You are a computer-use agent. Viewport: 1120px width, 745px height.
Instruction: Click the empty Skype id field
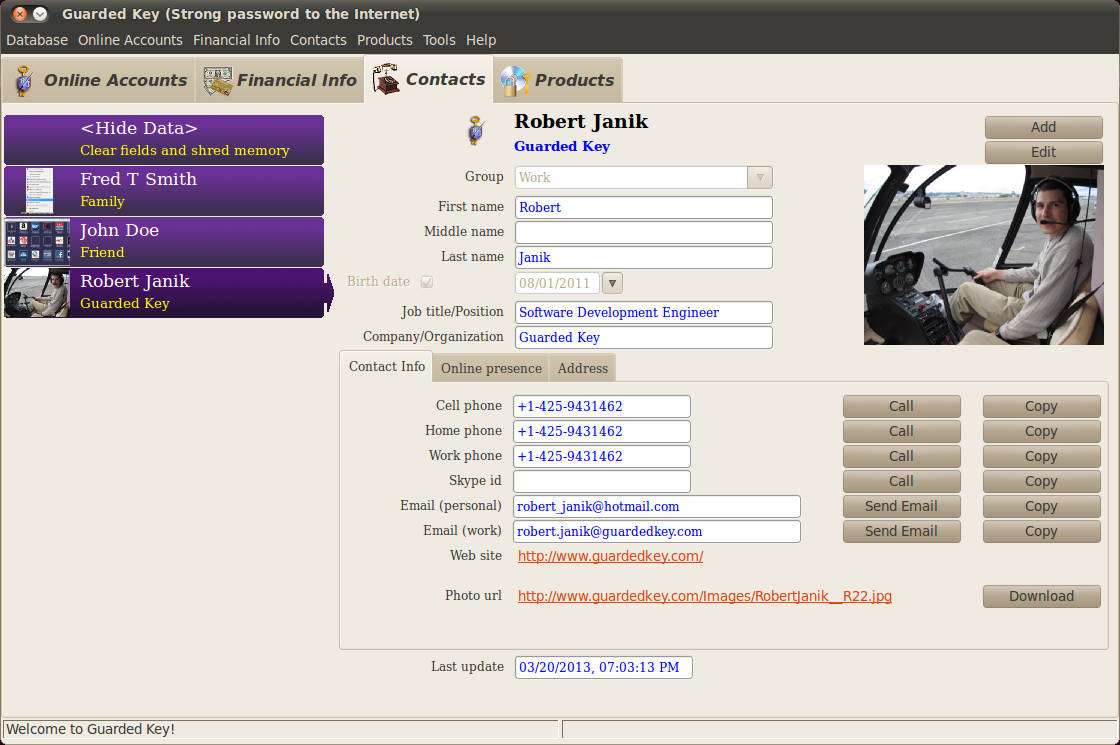pyautogui.click(x=602, y=481)
